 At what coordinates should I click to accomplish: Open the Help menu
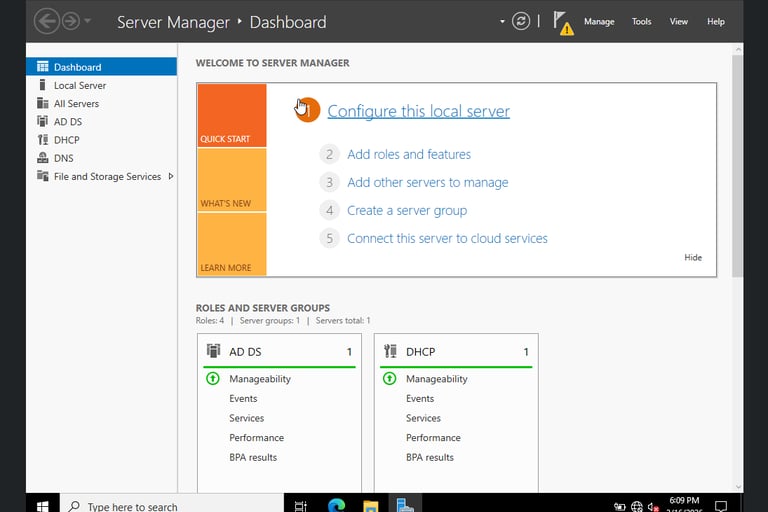pos(716,22)
